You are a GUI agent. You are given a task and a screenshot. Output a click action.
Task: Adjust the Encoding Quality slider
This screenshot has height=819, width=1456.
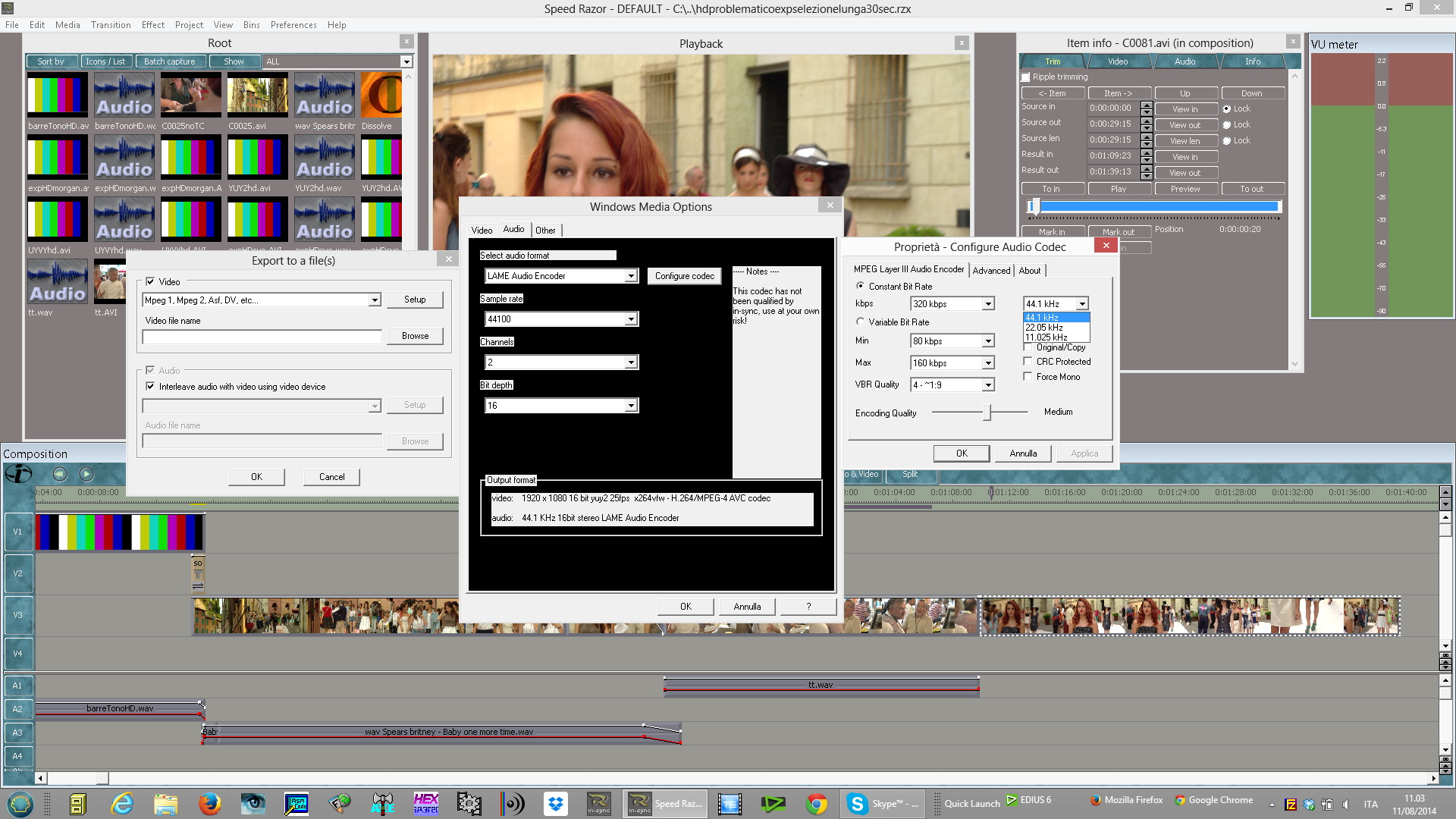pyautogui.click(x=987, y=413)
